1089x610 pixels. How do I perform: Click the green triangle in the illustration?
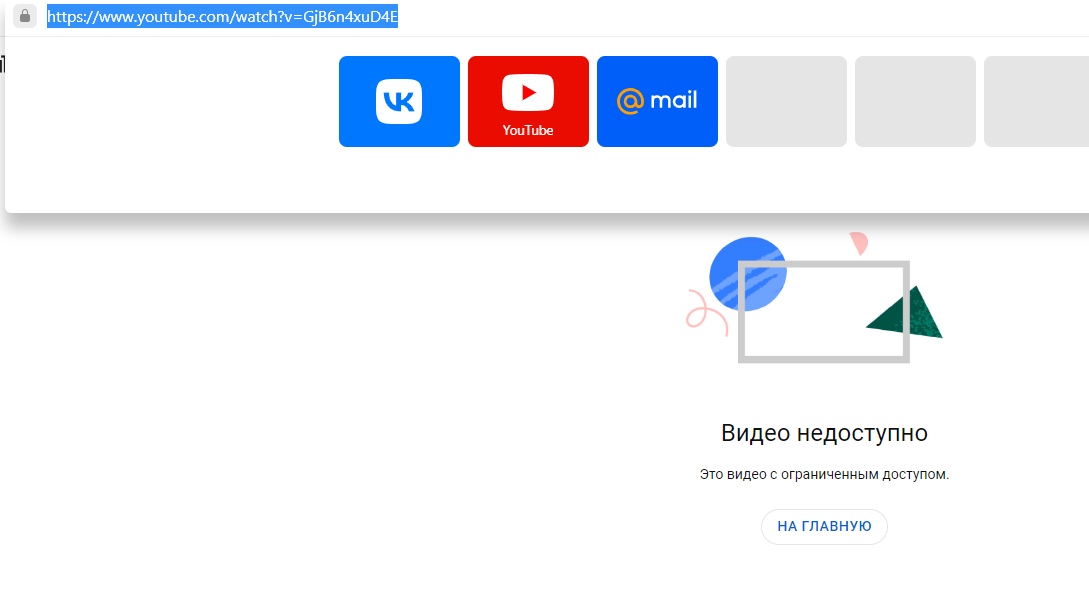[x=912, y=317]
